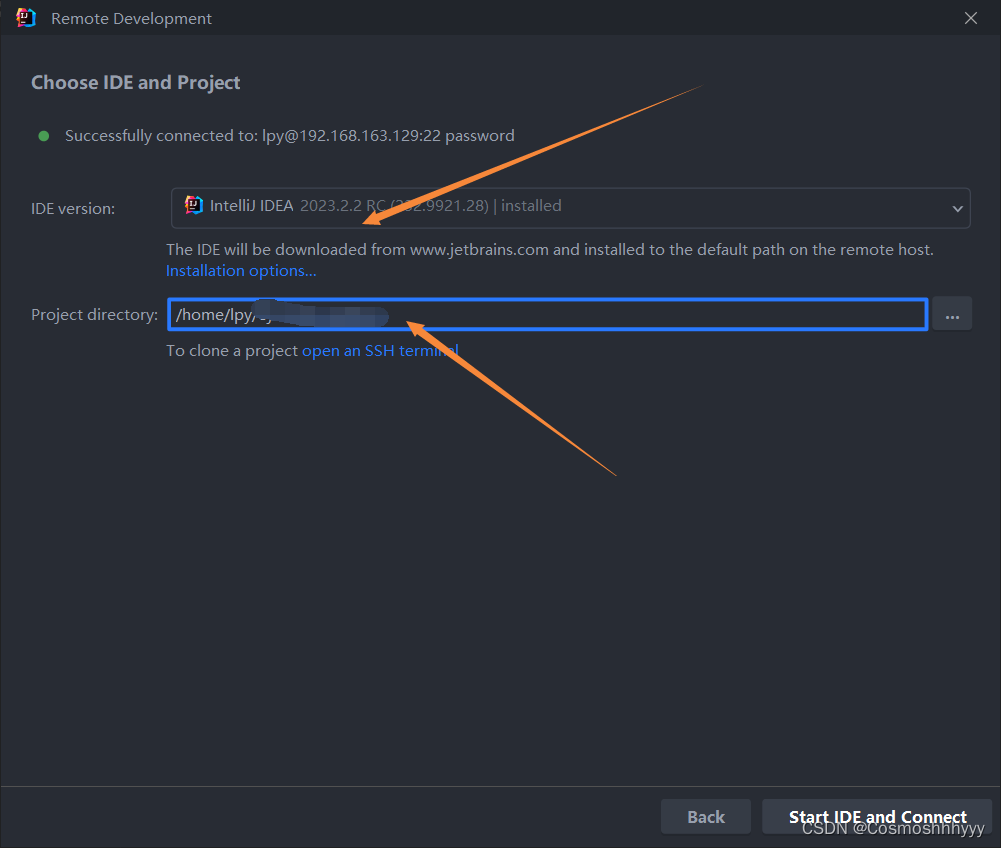Image resolution: width=1001 pixels, height=848 pixels.
Task: Open the IDE version dropdown
Action: click(570, 208)
